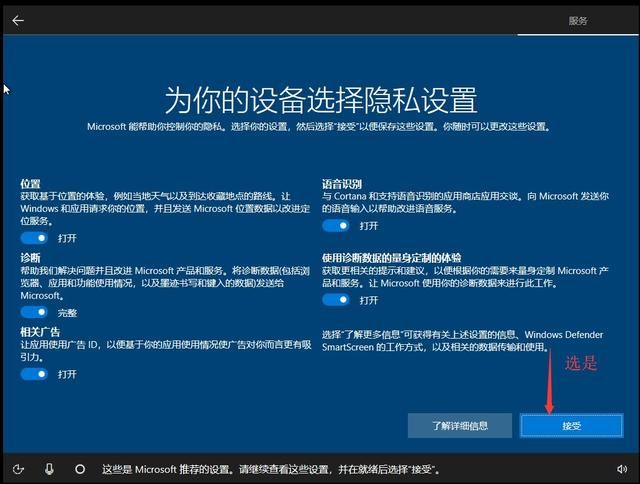The height and width of the screenshot is (484, 640).
Task: Turn off the 位置 location toggle
Action: coord(34,238)
